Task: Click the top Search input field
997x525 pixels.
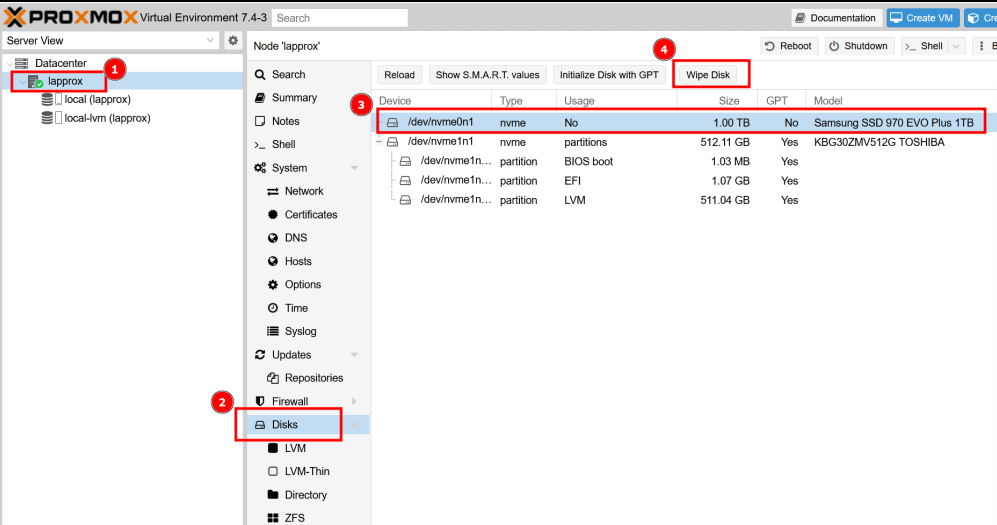Action: click(340, 18)
